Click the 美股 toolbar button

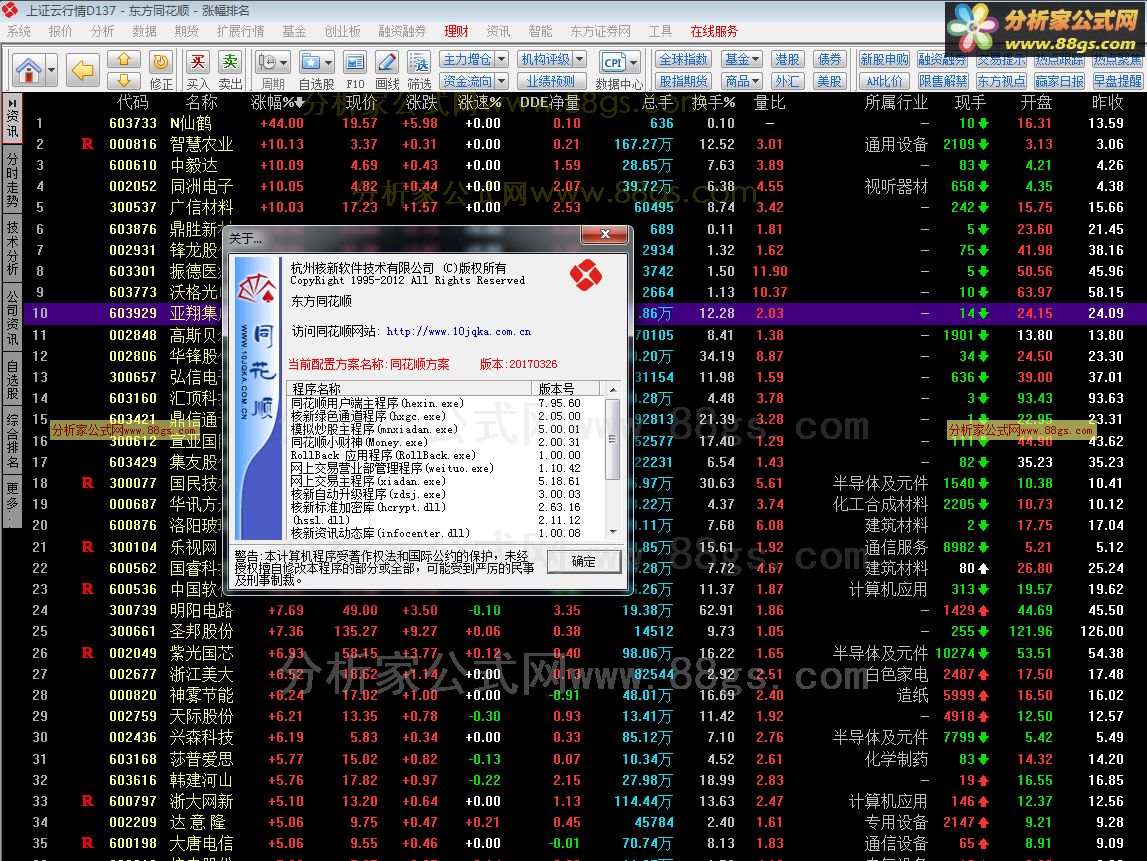(829, 81)
